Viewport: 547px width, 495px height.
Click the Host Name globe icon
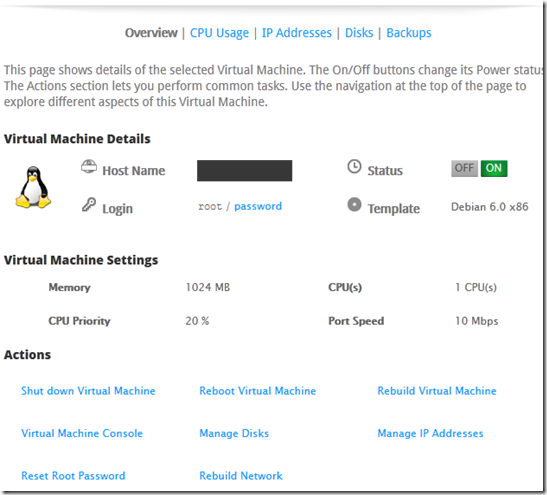tap(89, 166)
